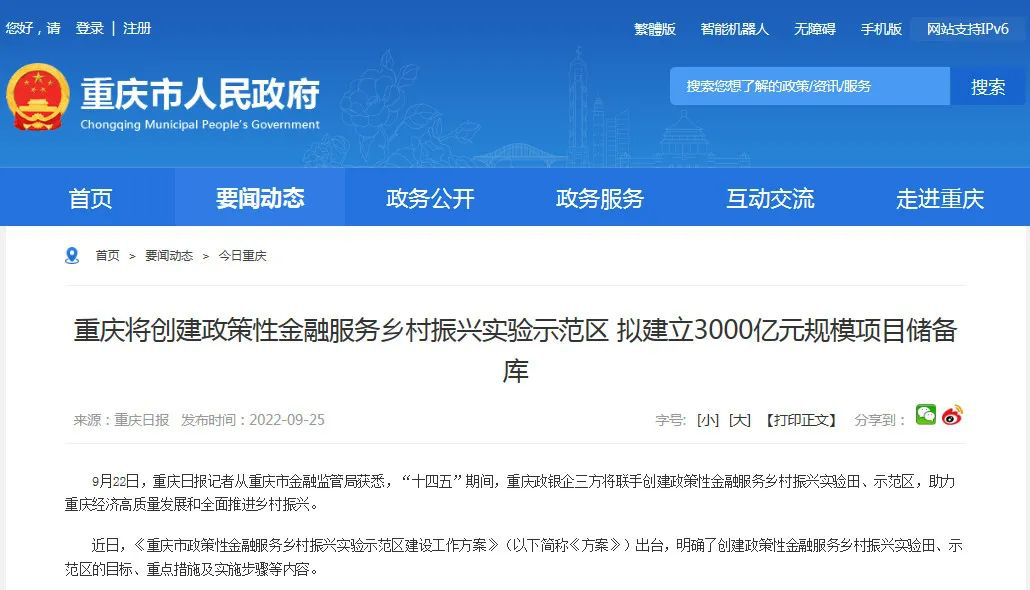Click the 搜索 search button
The height and width of the screenshot is (590, 1030).
point(987,86)
